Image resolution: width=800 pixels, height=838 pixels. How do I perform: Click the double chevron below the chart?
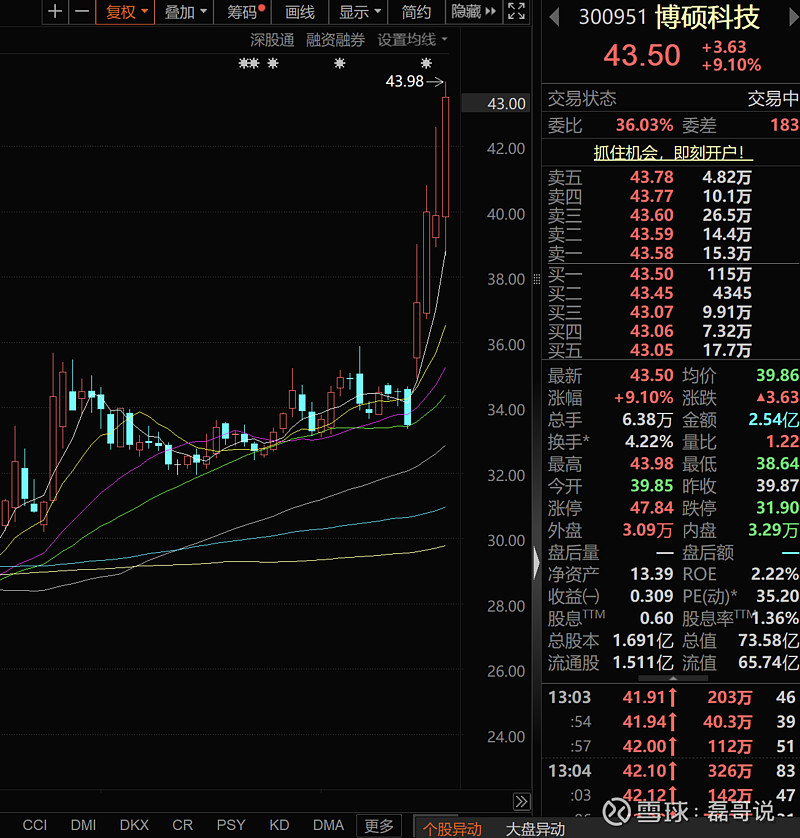pos(521,801)
